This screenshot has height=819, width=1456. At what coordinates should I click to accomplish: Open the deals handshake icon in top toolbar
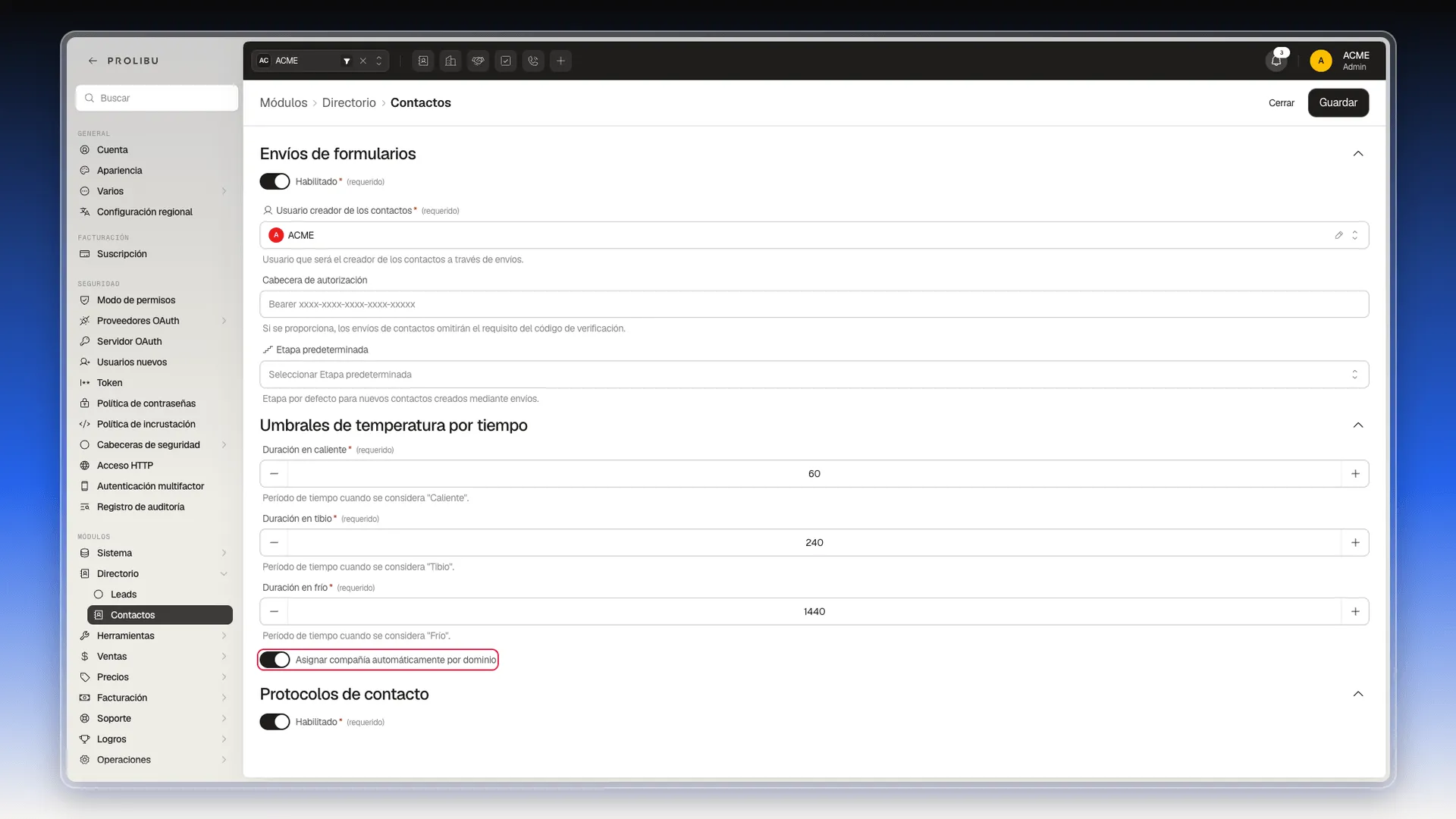click(478, 61)
